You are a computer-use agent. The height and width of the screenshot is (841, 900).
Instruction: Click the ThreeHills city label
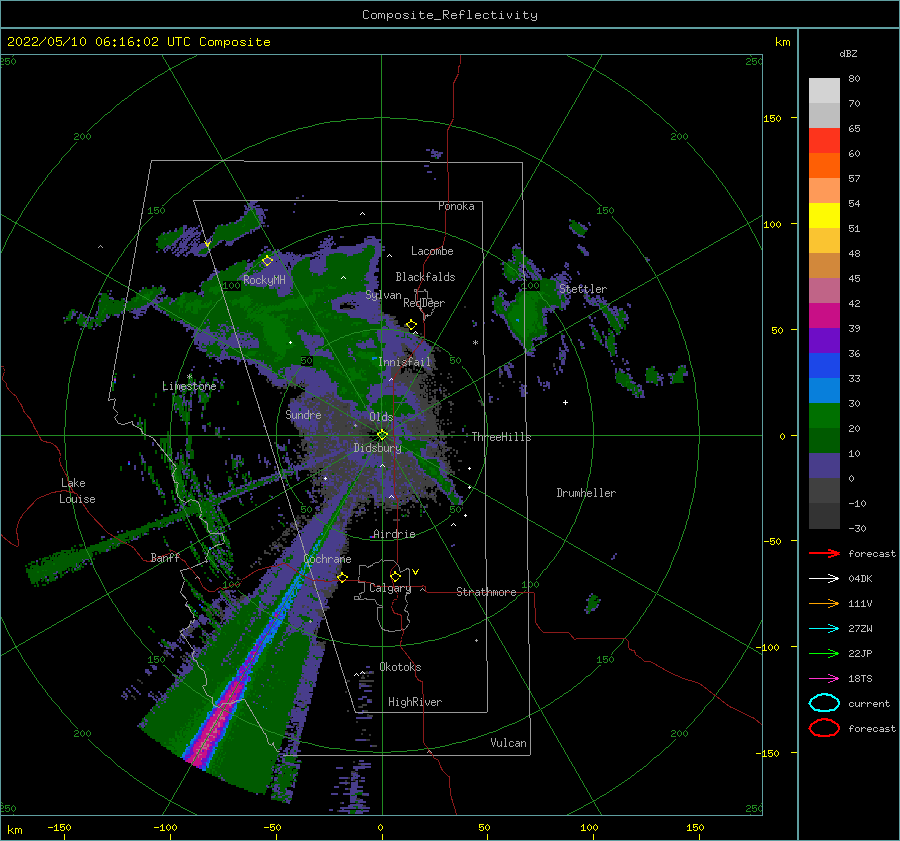pos(502,437)
